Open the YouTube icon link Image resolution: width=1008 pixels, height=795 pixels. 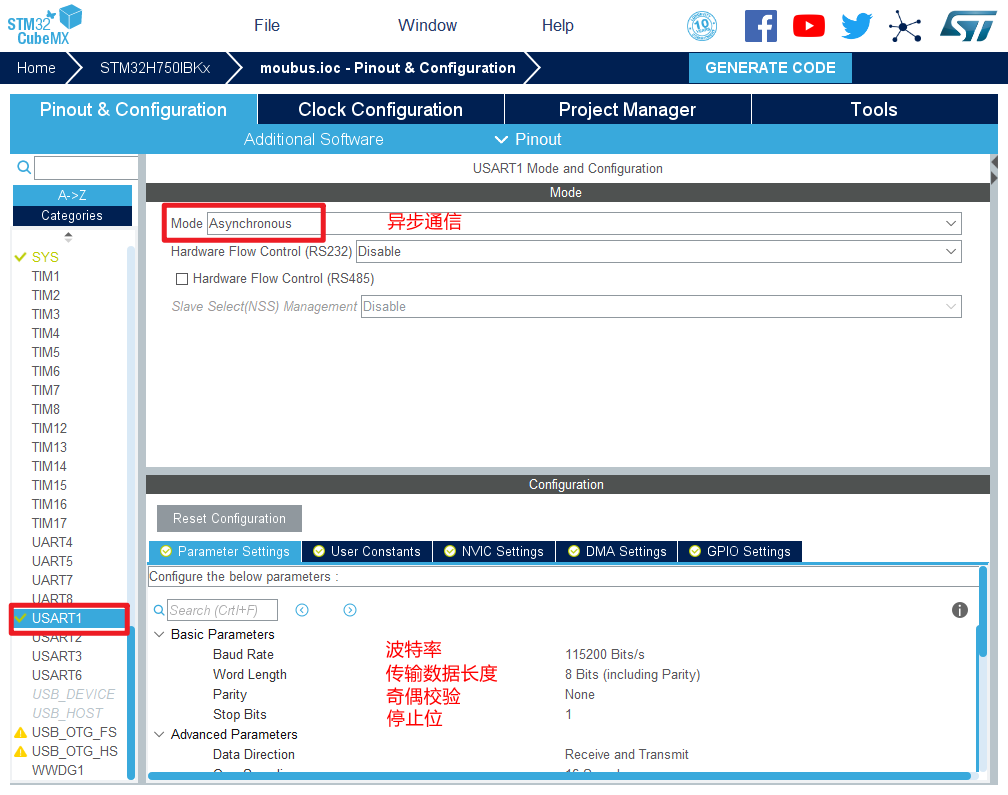tap(808, 26)
